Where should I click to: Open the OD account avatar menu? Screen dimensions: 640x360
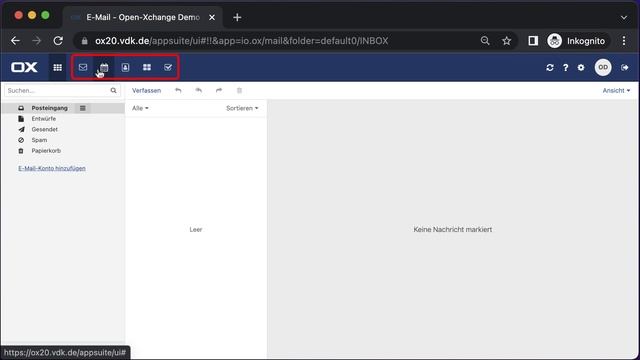pos(603,67)
